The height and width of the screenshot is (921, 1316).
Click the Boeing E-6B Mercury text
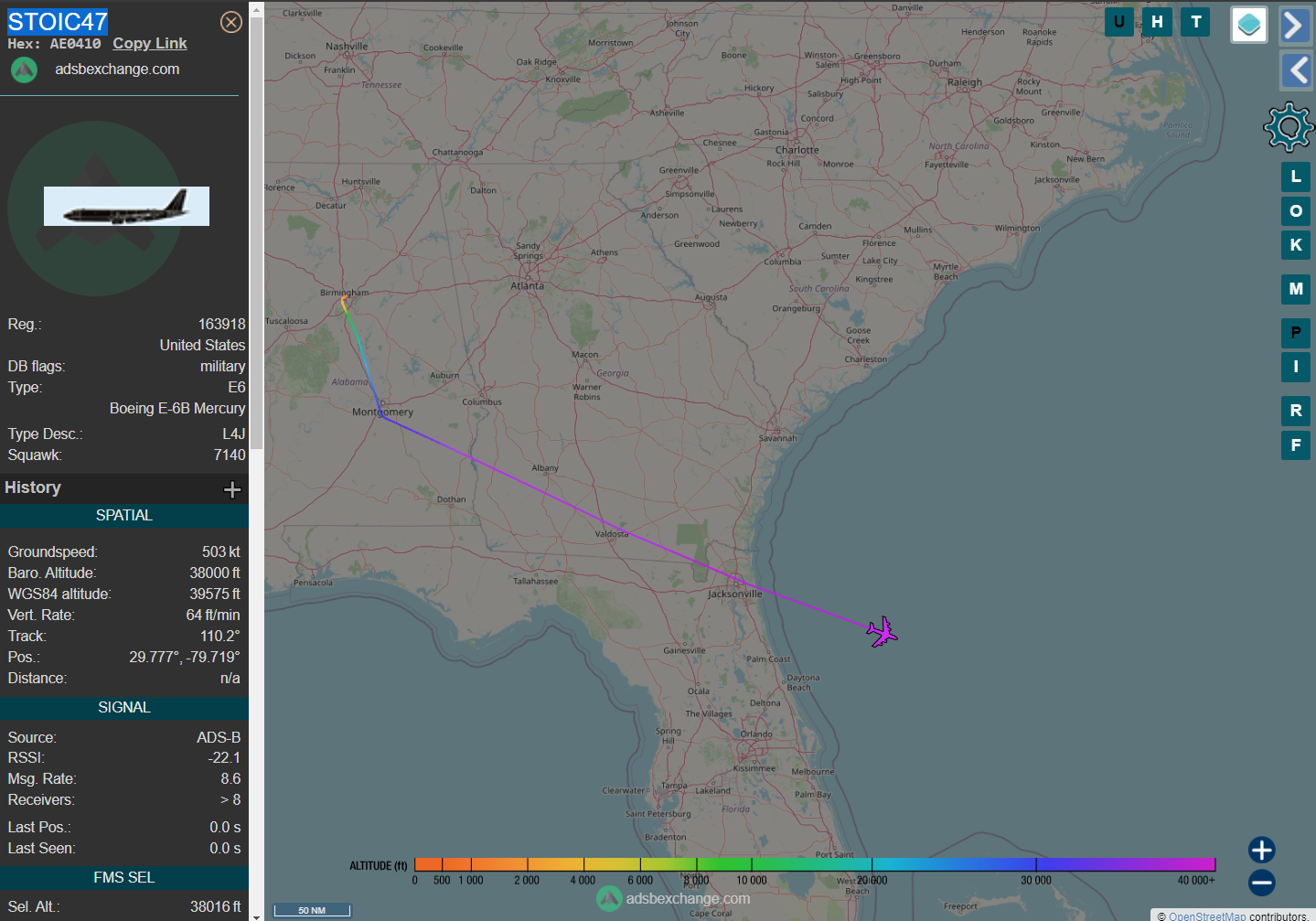tap(177, 408)
